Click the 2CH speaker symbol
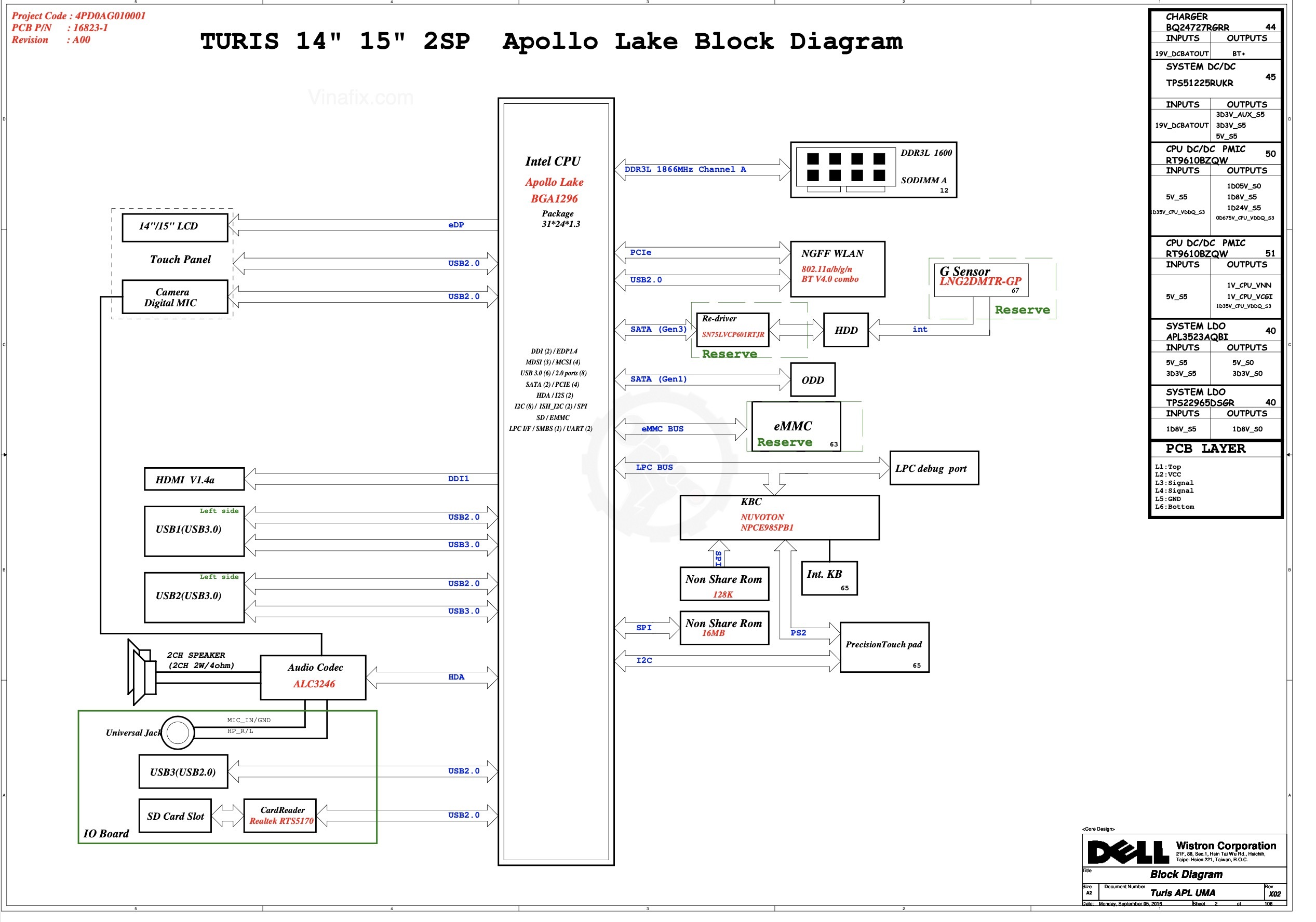Image resolution: width=1316 pixels, height=922 pixels. pyautogui.click(x=142, y=672)
